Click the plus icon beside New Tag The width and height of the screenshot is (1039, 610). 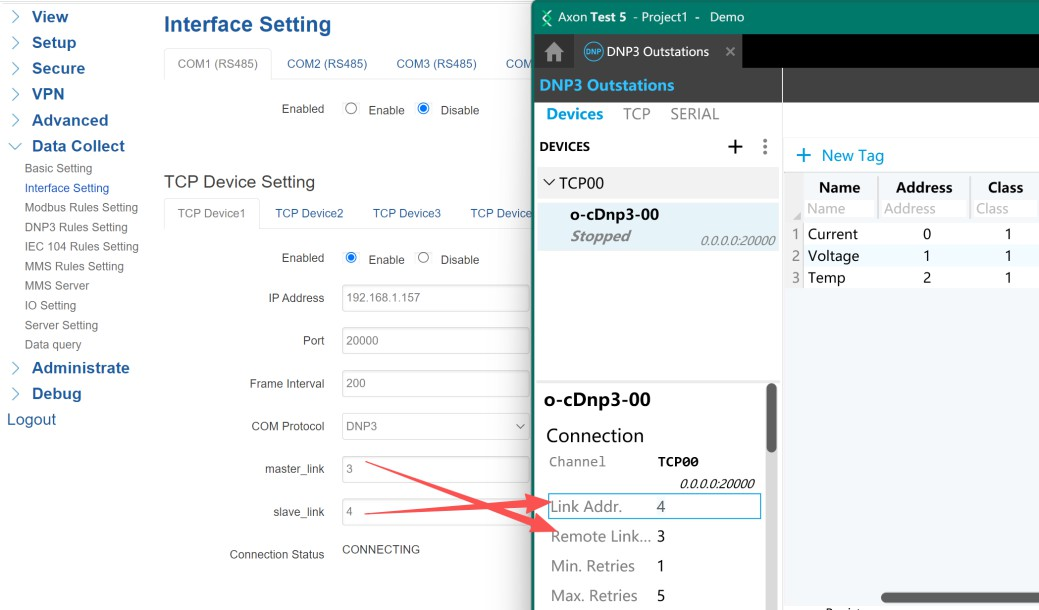803,156
